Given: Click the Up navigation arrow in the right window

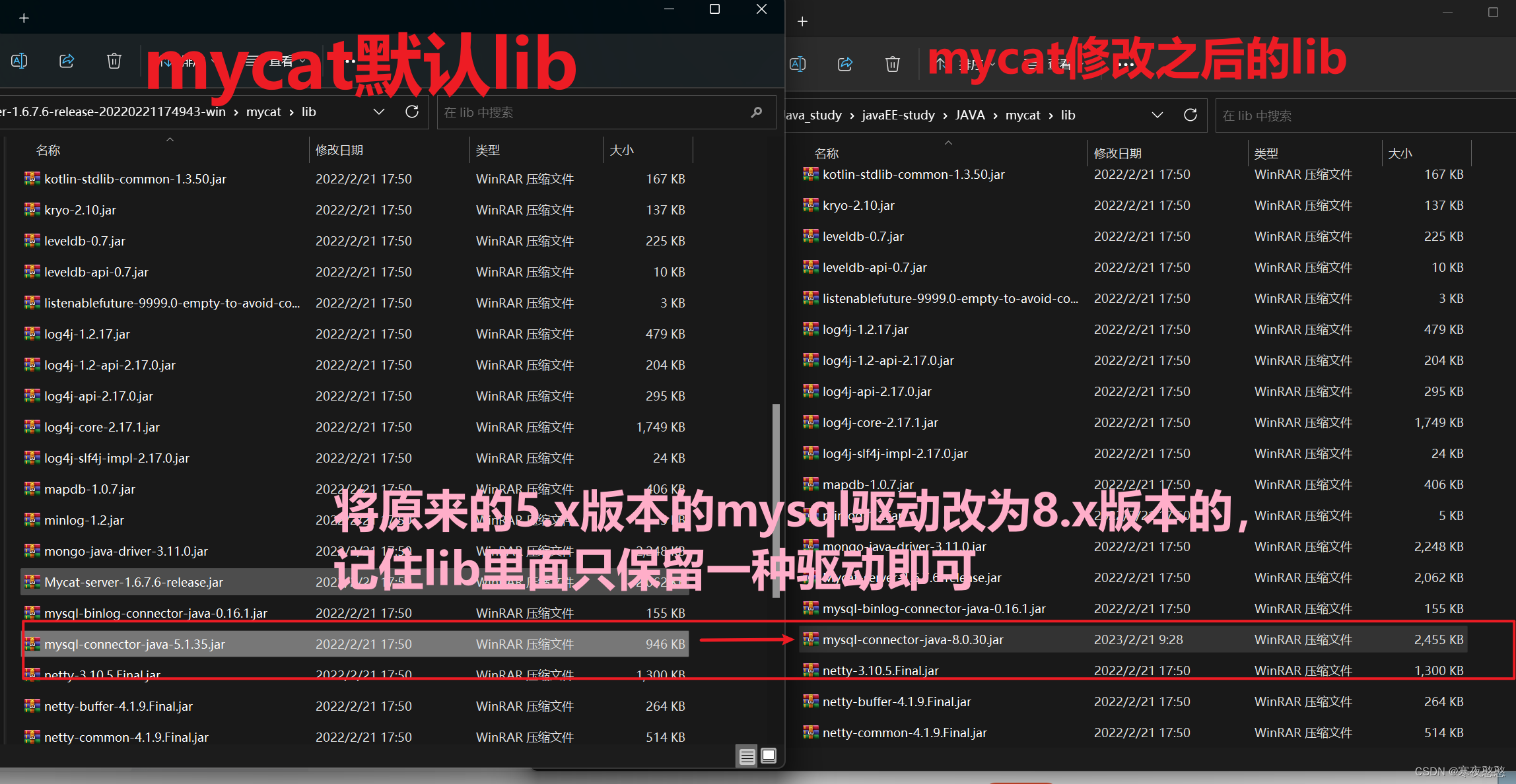Looking at the screenshot, I should pyautogui.click(x=939, y=64).
